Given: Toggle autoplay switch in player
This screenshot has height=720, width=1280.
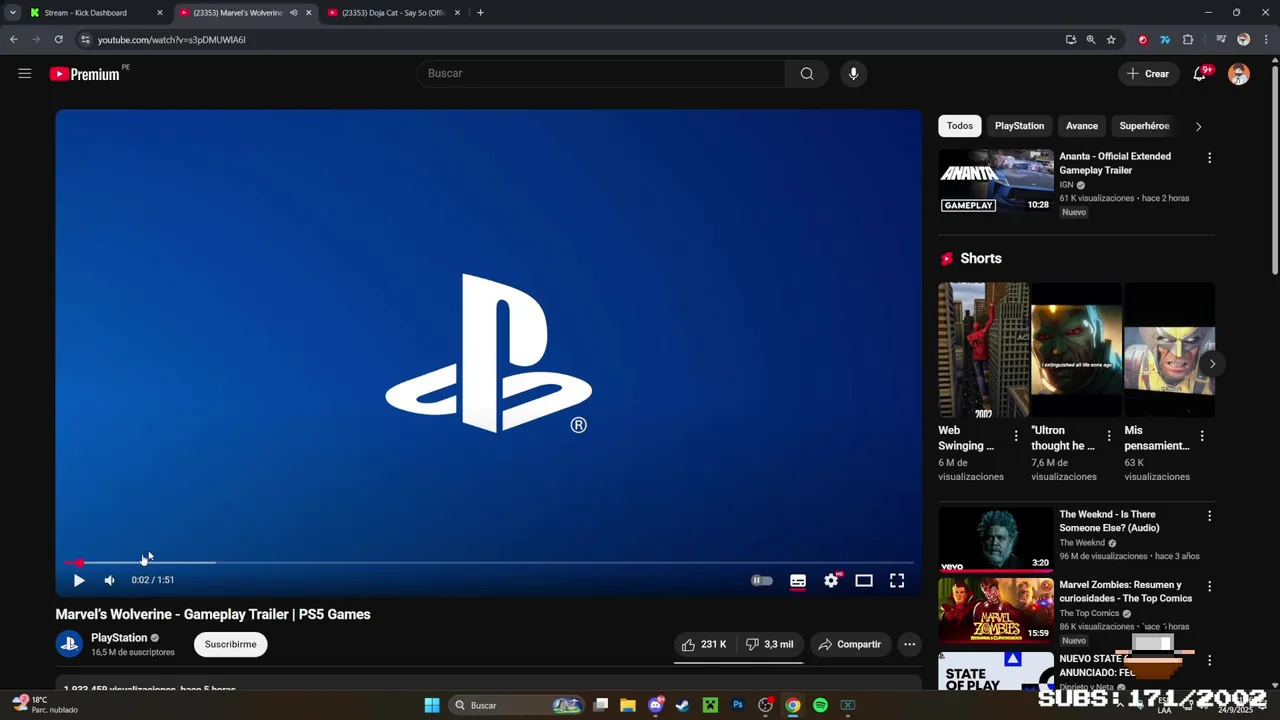Looking at the screenshot, I should (762, 580).
